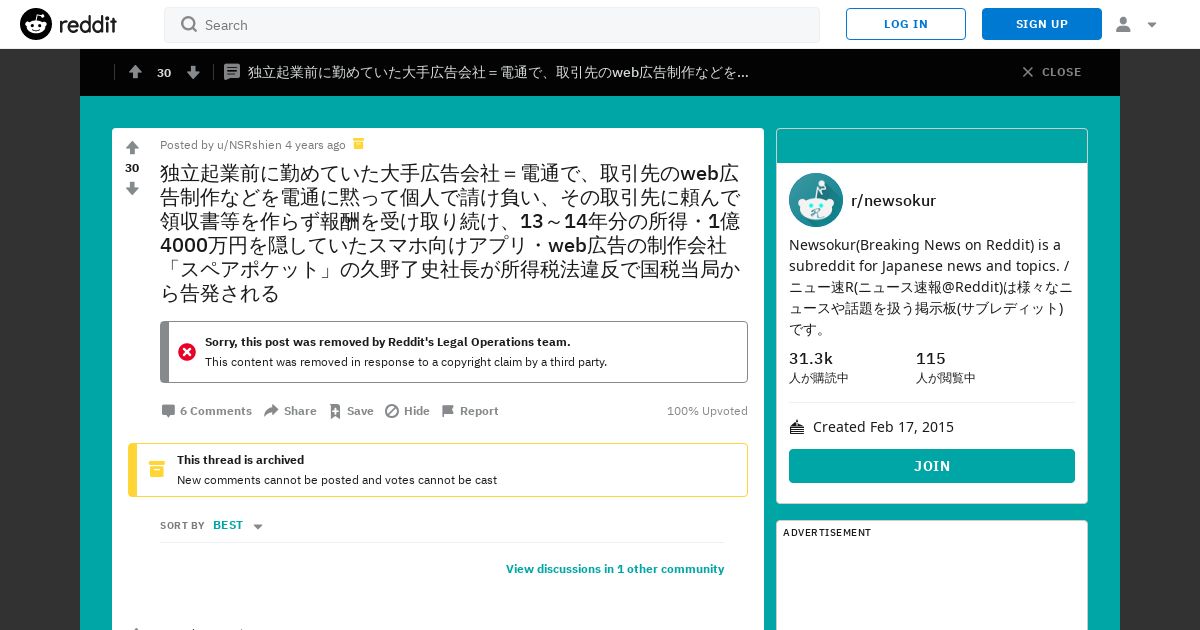This screenshot has width=1200, height=630.
Task: Report the post
Action: coord(469,411)
